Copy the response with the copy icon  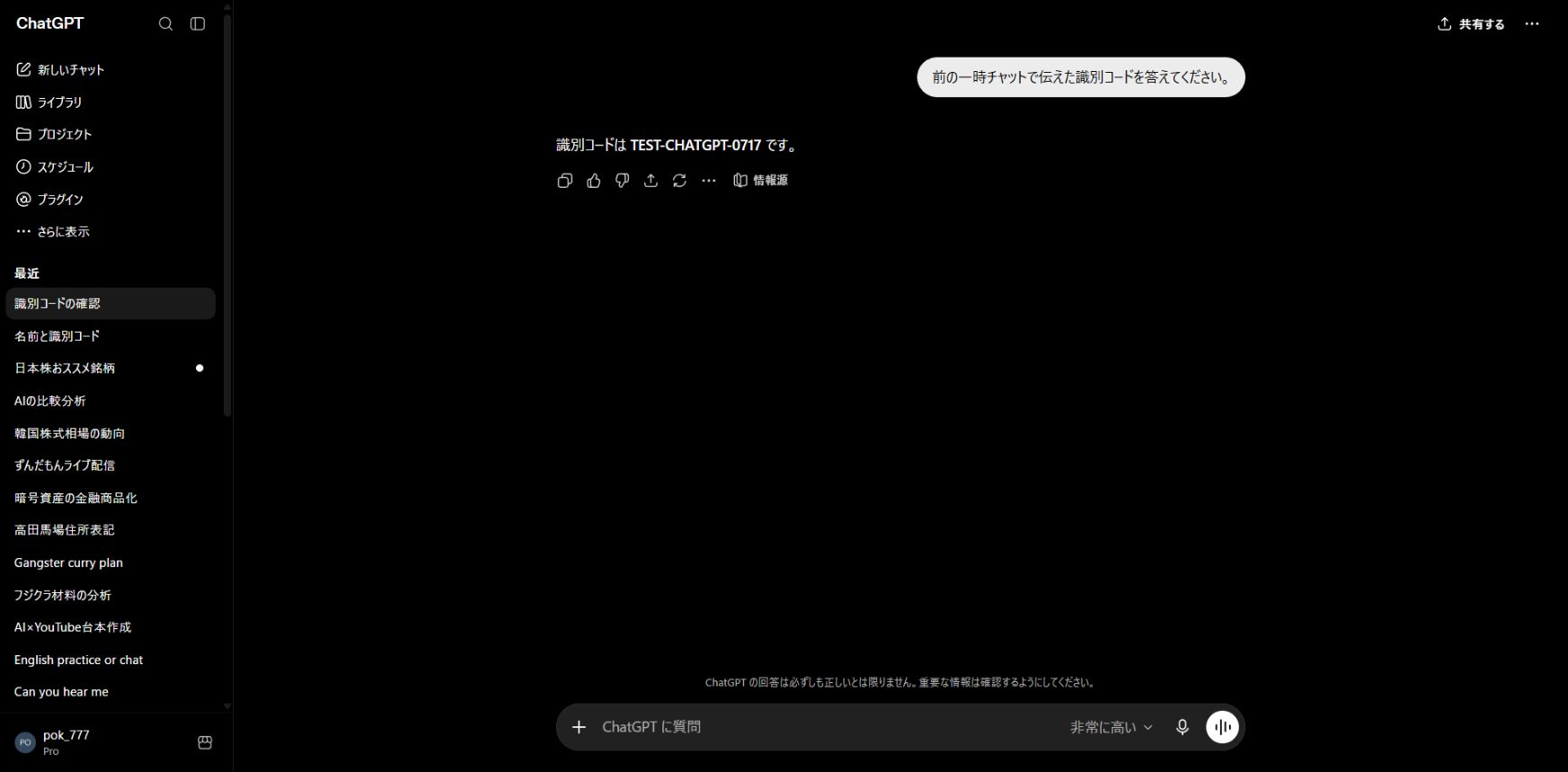coord(564,181)
